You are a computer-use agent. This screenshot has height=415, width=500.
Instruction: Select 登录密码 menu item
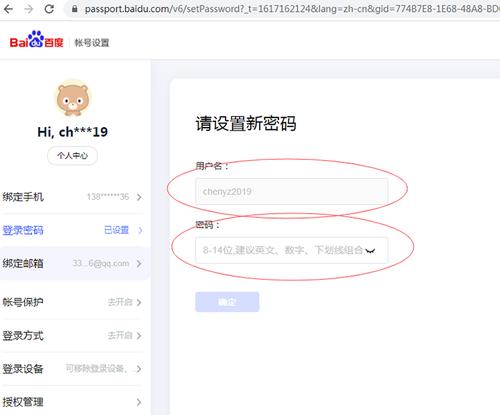coord(23,230)
